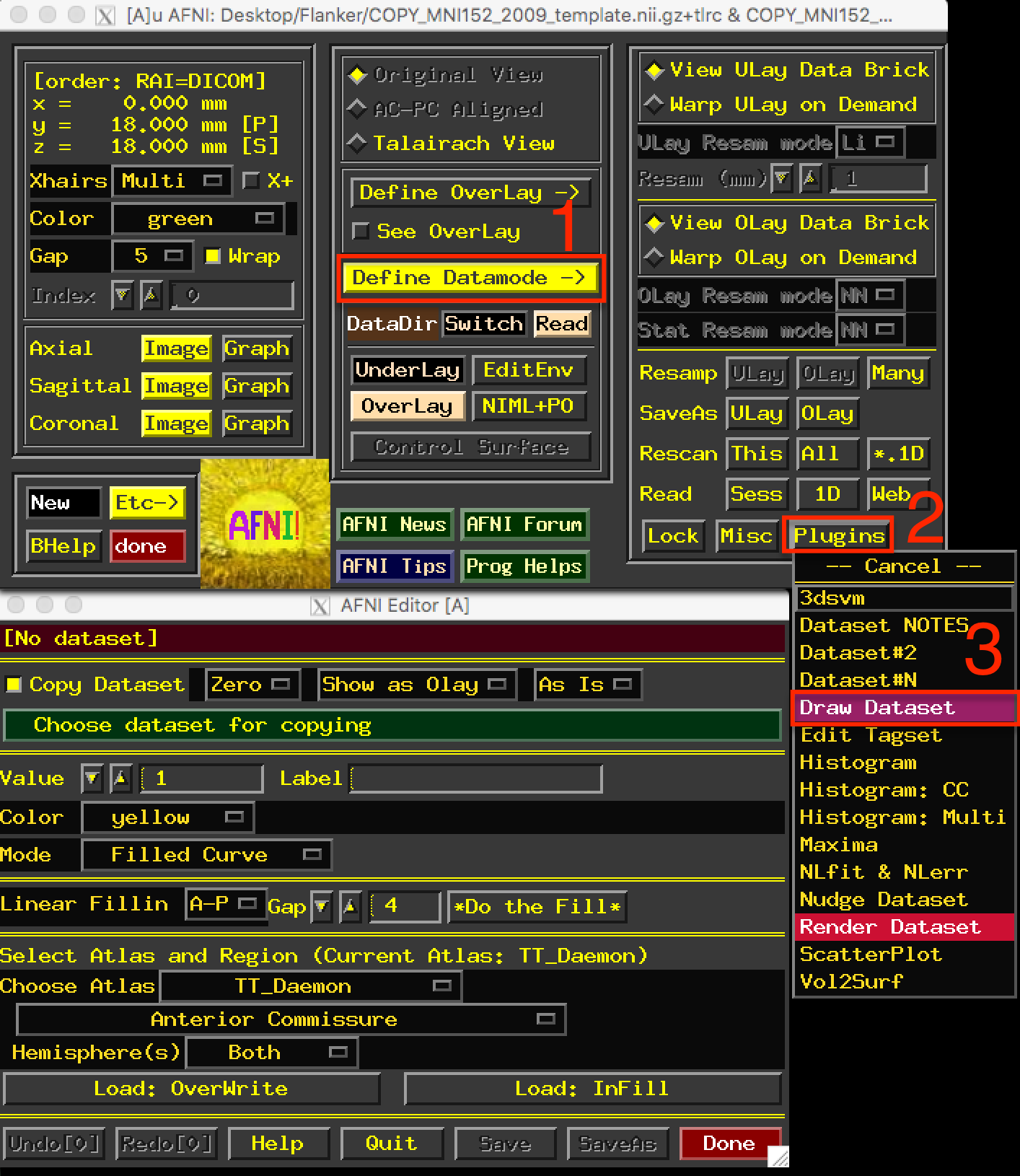
Task: Open the Mode Filled Curve dropdown
Action: click(206, 855)
